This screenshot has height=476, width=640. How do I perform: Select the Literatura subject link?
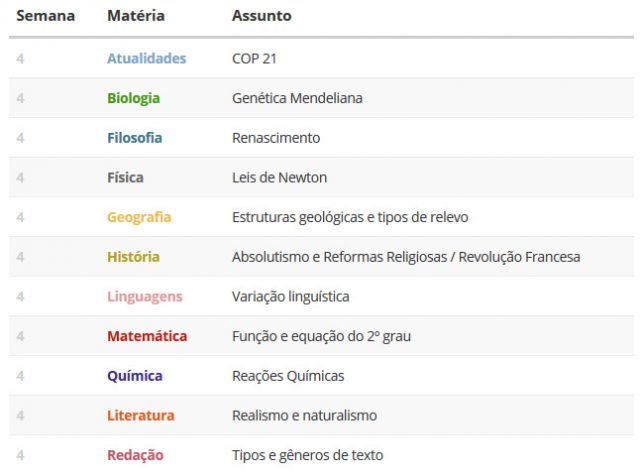[x=141, y=416]
